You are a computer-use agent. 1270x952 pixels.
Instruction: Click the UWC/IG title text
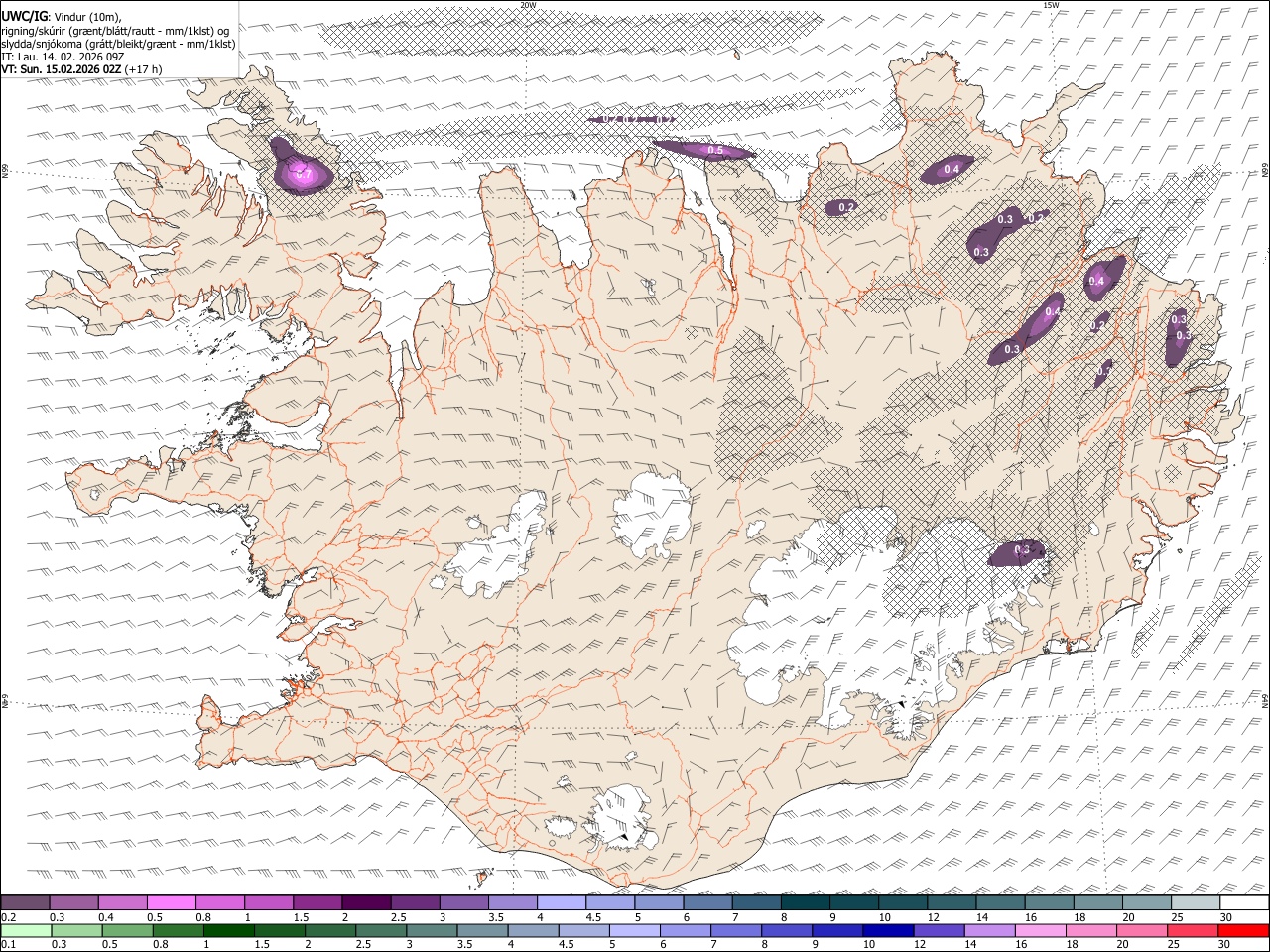pyautogui.click(x=25, y=16)
